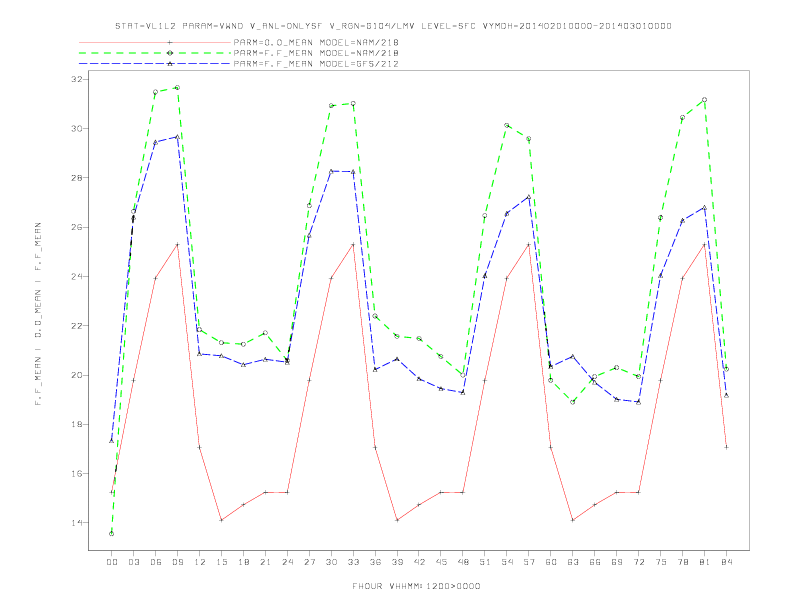The height and width of the screenshot is (612, 792).
Task: Click y-axis tick label 32
Action: [x=76, y=79]
